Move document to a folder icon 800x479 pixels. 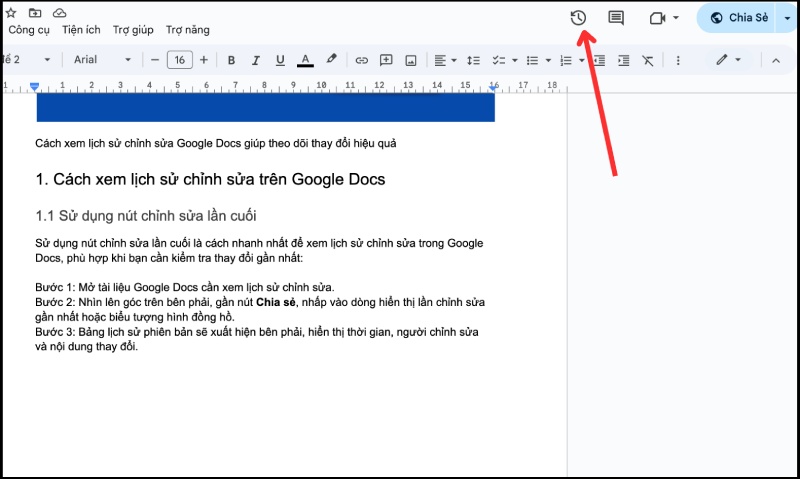[35, 13]
